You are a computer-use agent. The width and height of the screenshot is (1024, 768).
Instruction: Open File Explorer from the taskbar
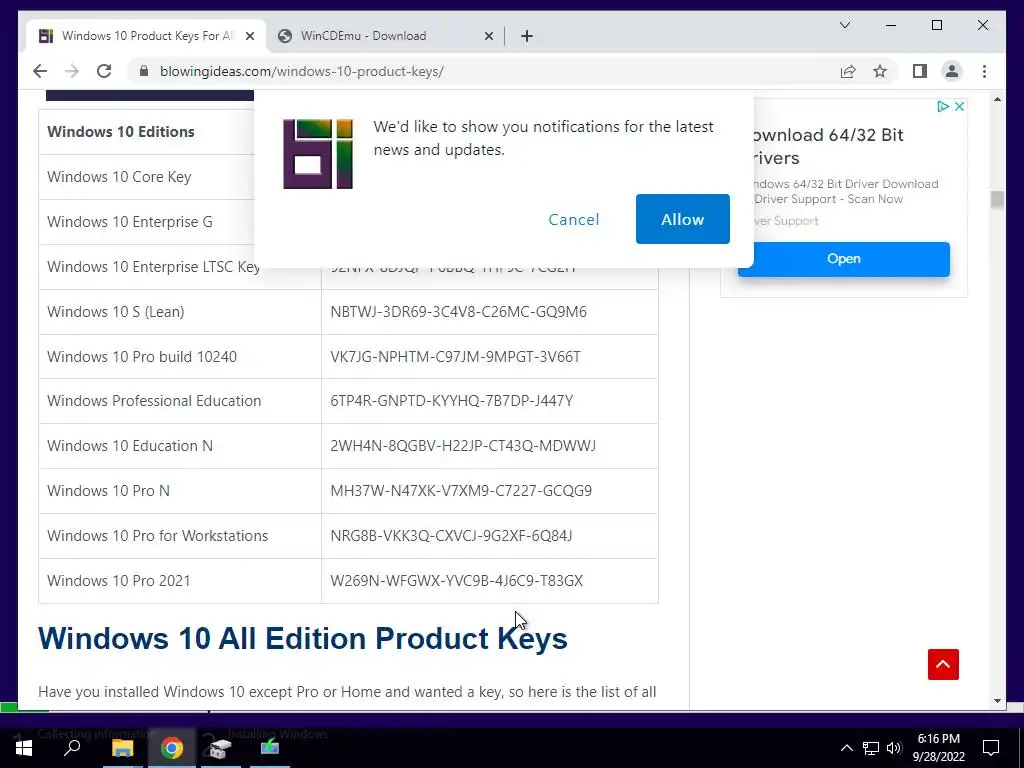122,748
